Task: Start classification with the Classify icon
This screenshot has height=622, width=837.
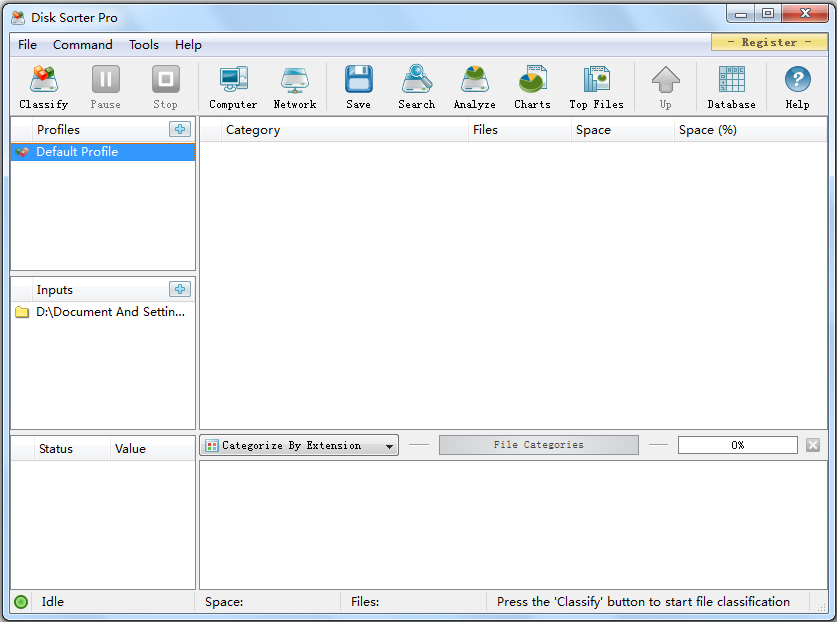Action: tap(44, 87)
